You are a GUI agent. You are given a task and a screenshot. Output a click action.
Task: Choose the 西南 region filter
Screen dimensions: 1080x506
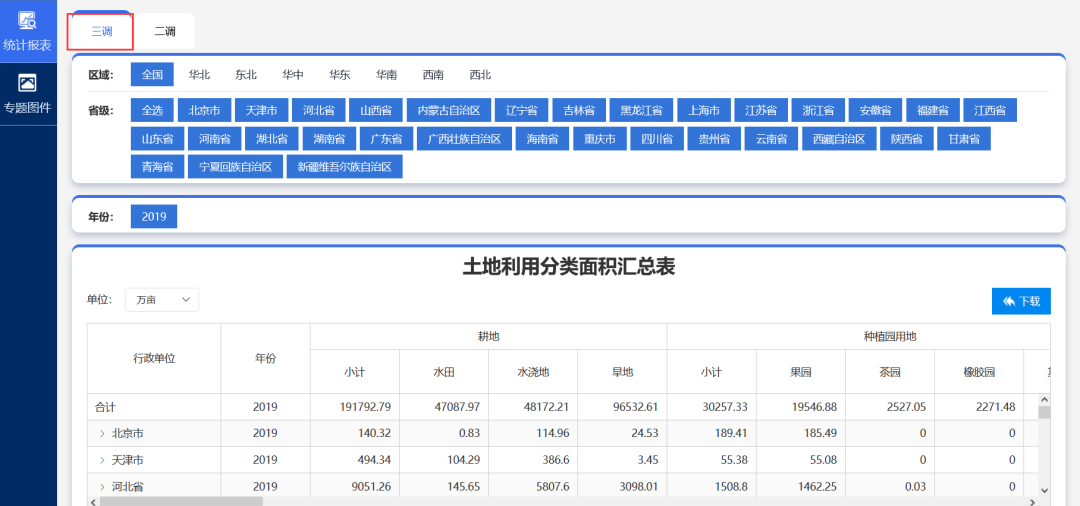(x=433, y=75)
